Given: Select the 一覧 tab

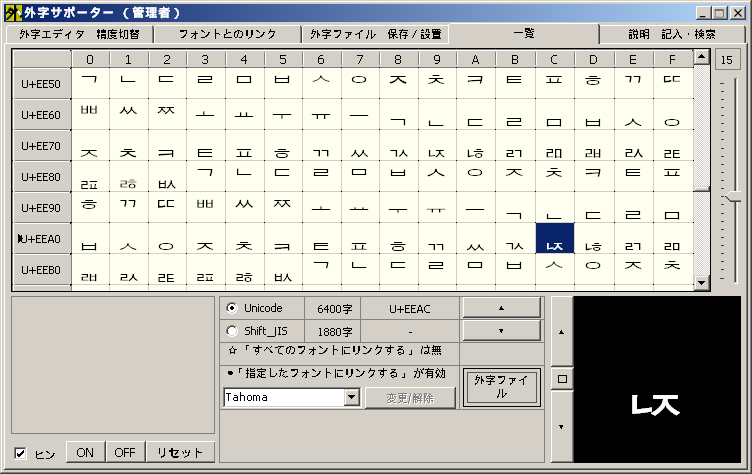Looking at the screenshot, I should (524, 34).
